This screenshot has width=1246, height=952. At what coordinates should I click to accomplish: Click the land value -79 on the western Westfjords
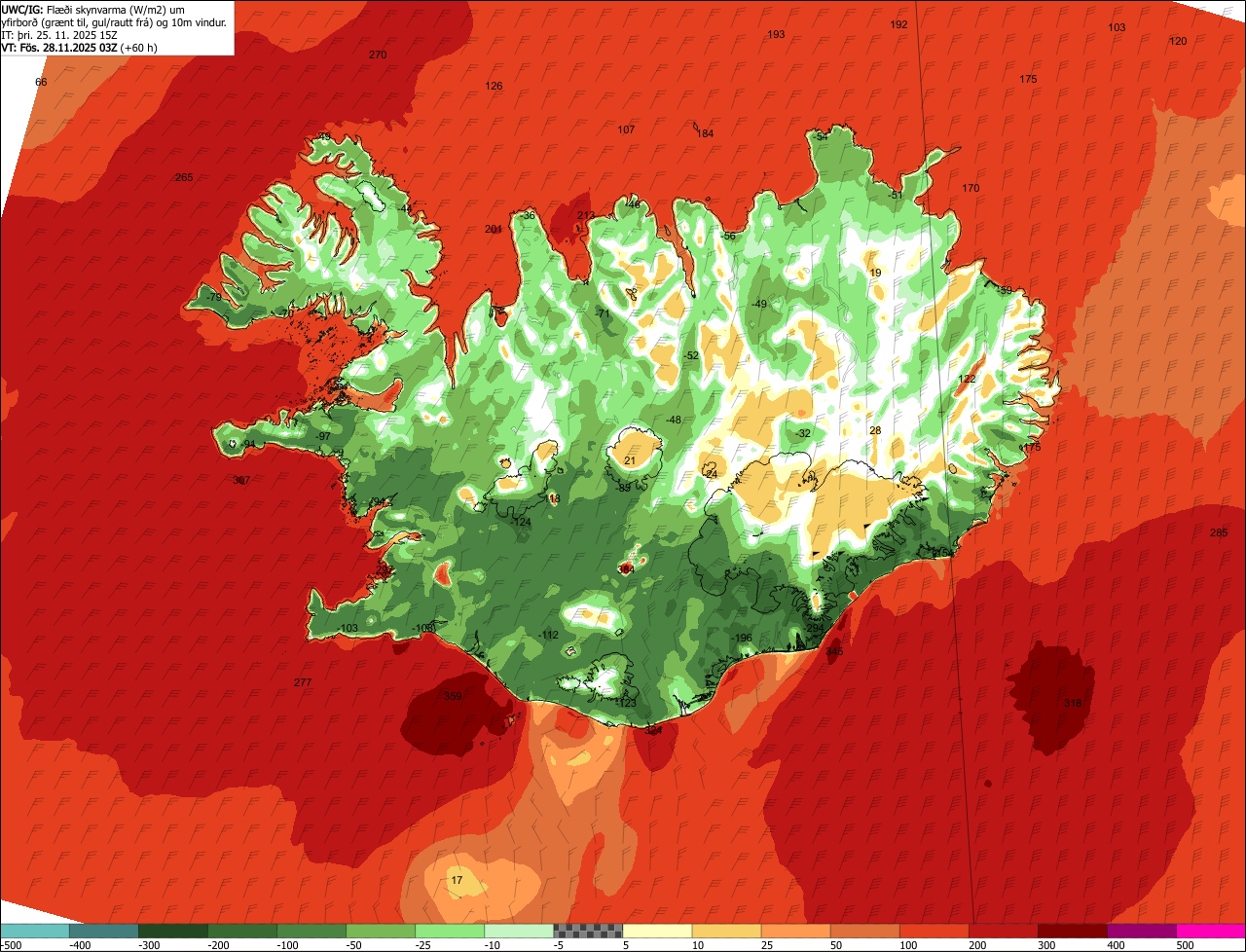click(x=214, y=297)
